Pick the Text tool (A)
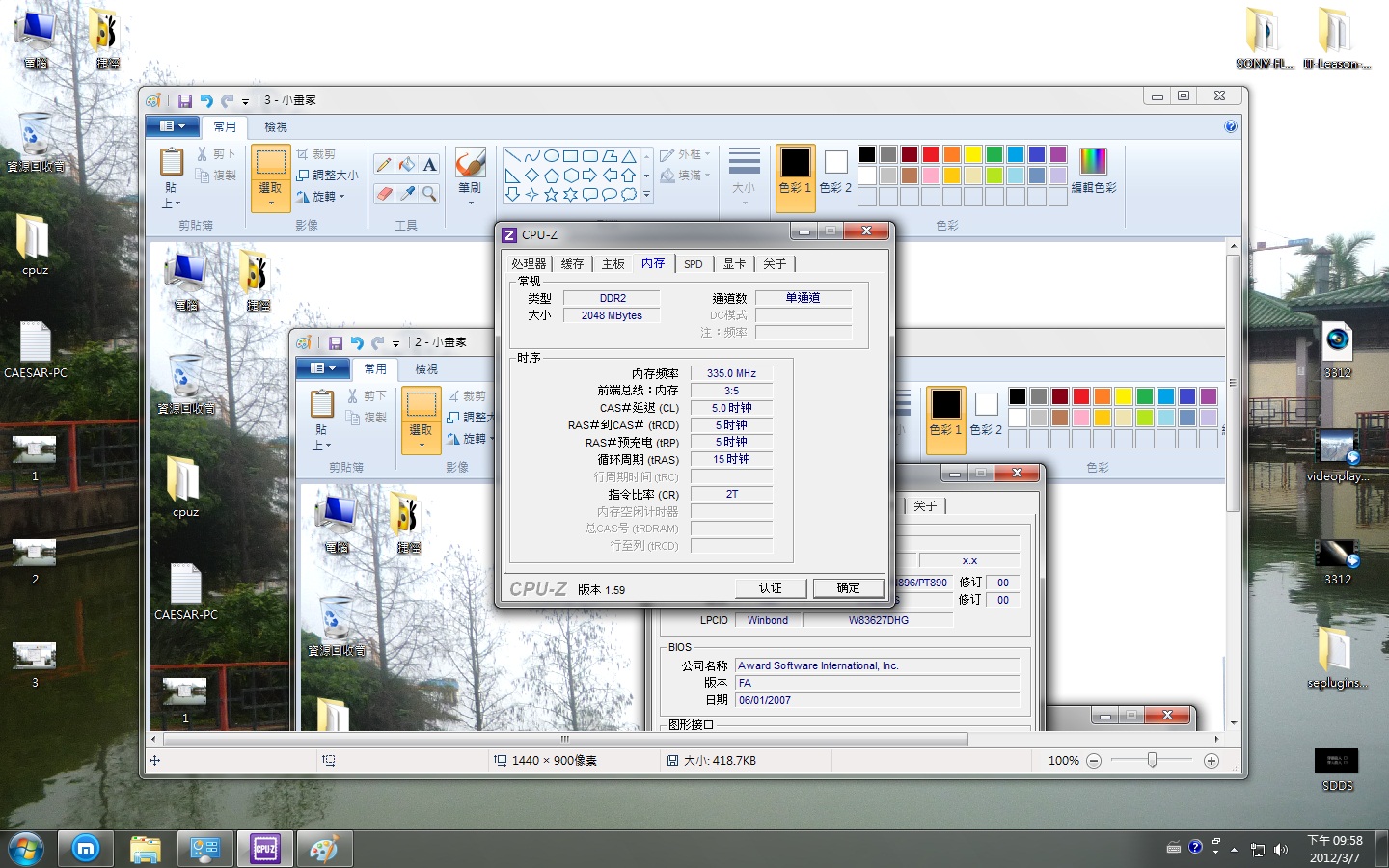 pyautogui.click(x=430, y=165)
